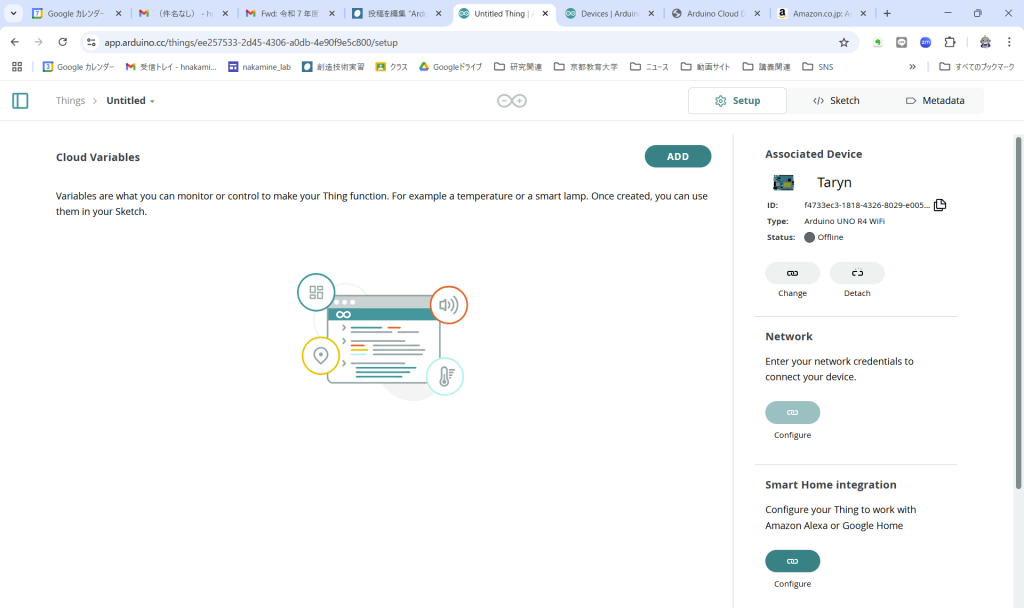Add a new Cloud Variable

pyautogui.click(x=677, y=157)
